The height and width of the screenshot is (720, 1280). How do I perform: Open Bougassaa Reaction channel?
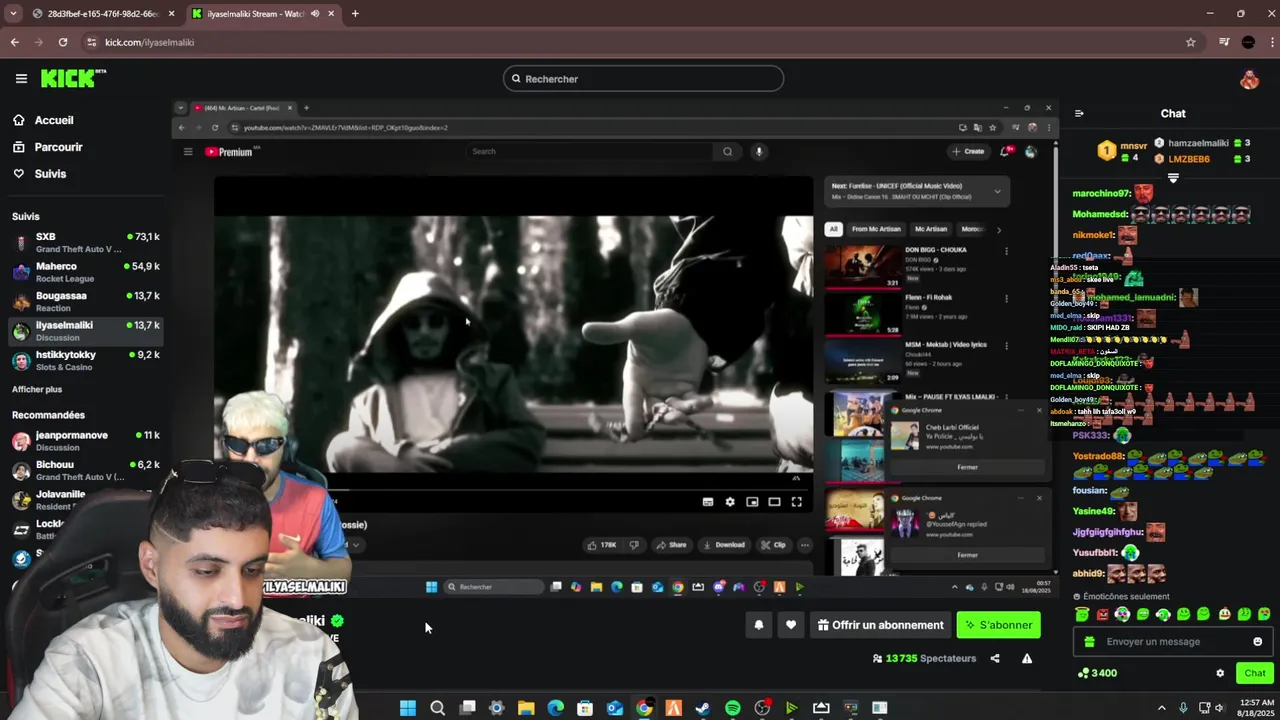pos(86,302)
